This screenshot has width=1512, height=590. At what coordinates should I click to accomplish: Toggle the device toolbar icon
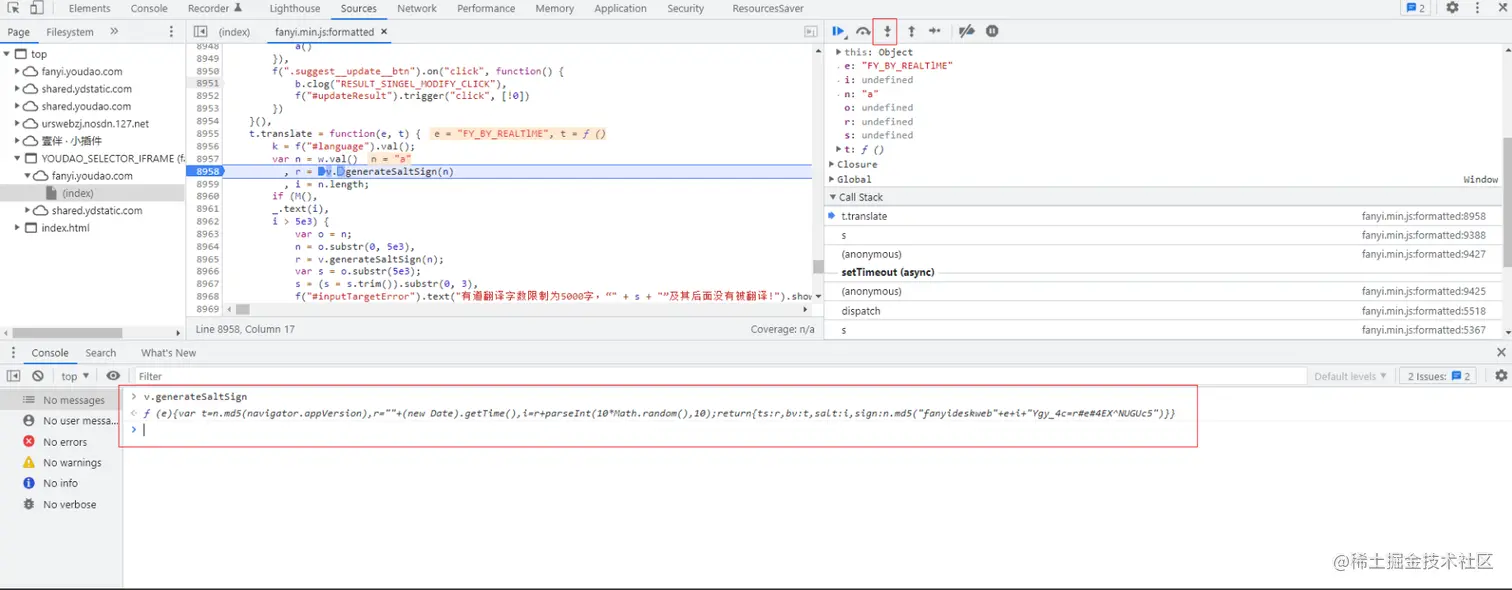(36, 8)
